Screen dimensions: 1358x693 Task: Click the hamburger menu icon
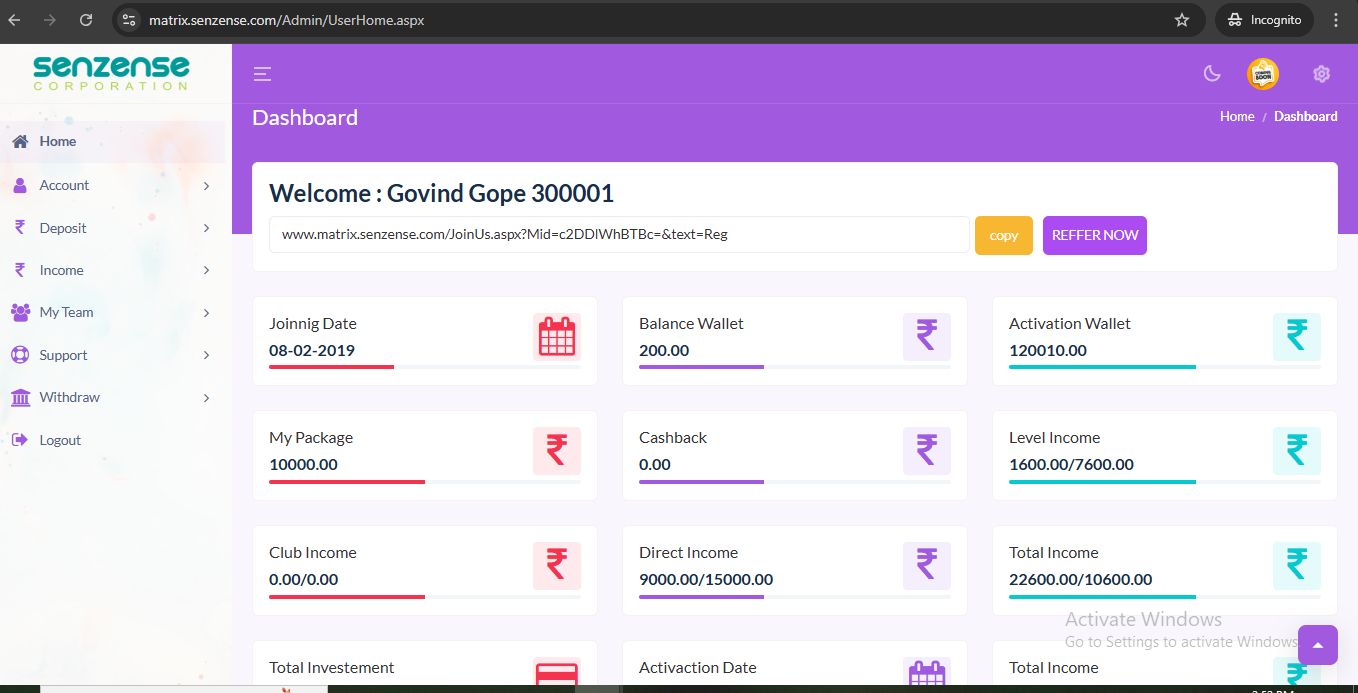pyautogui.click(x=262, y=74)
